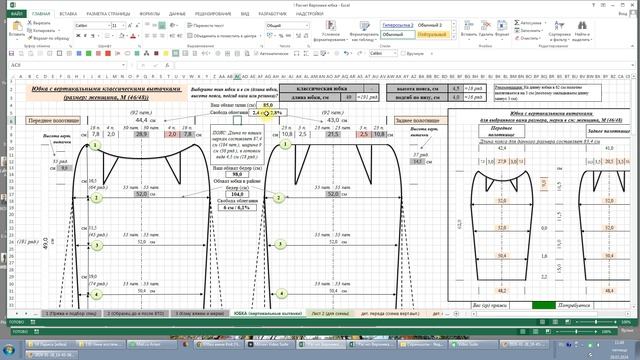Image resolution: width=640 pixels, height=360 pixels.
Task: Click the waist measurement cell 85,0
Action: point(268,106)
